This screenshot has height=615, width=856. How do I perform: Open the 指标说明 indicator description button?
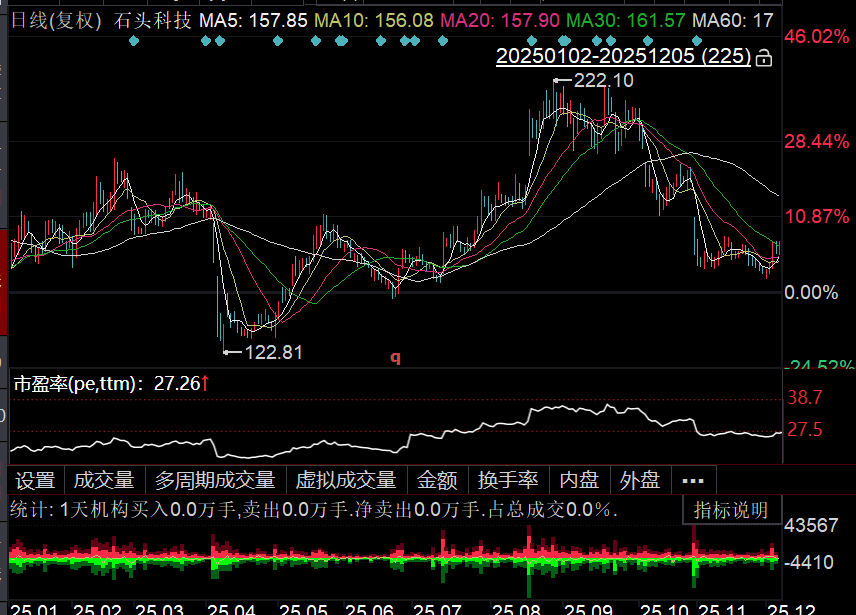pyautogui.click(x=732, y=510)
